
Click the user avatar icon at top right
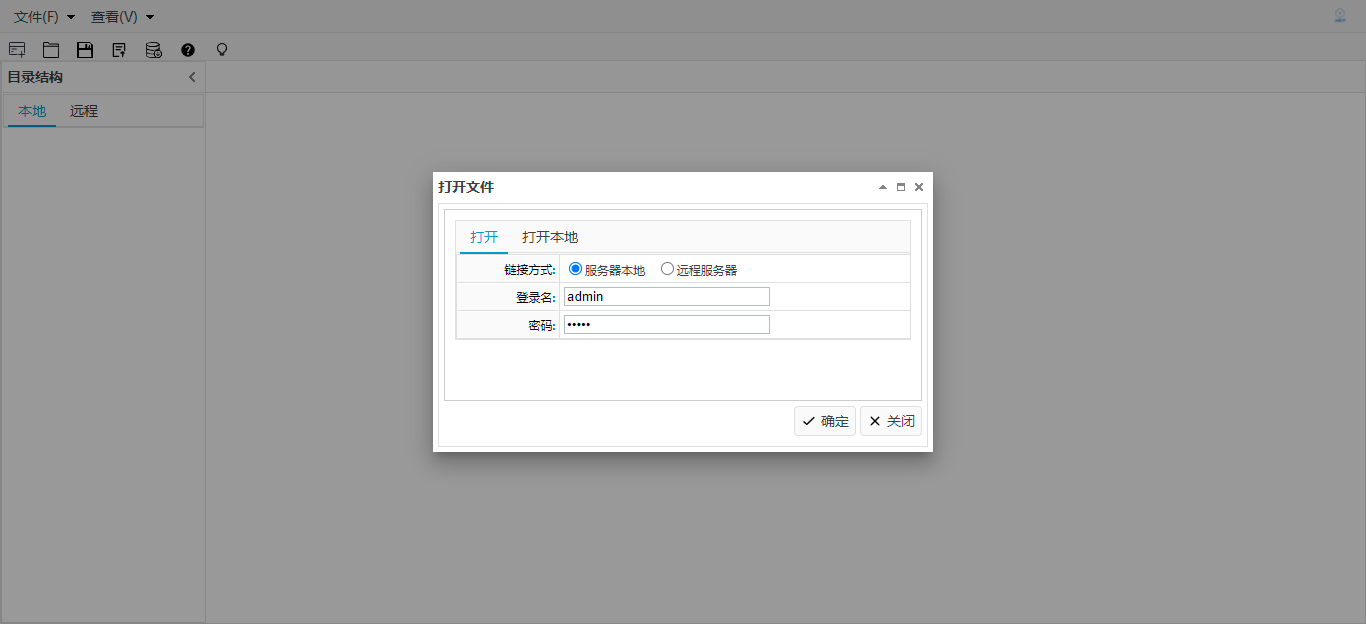(1340, 16)
